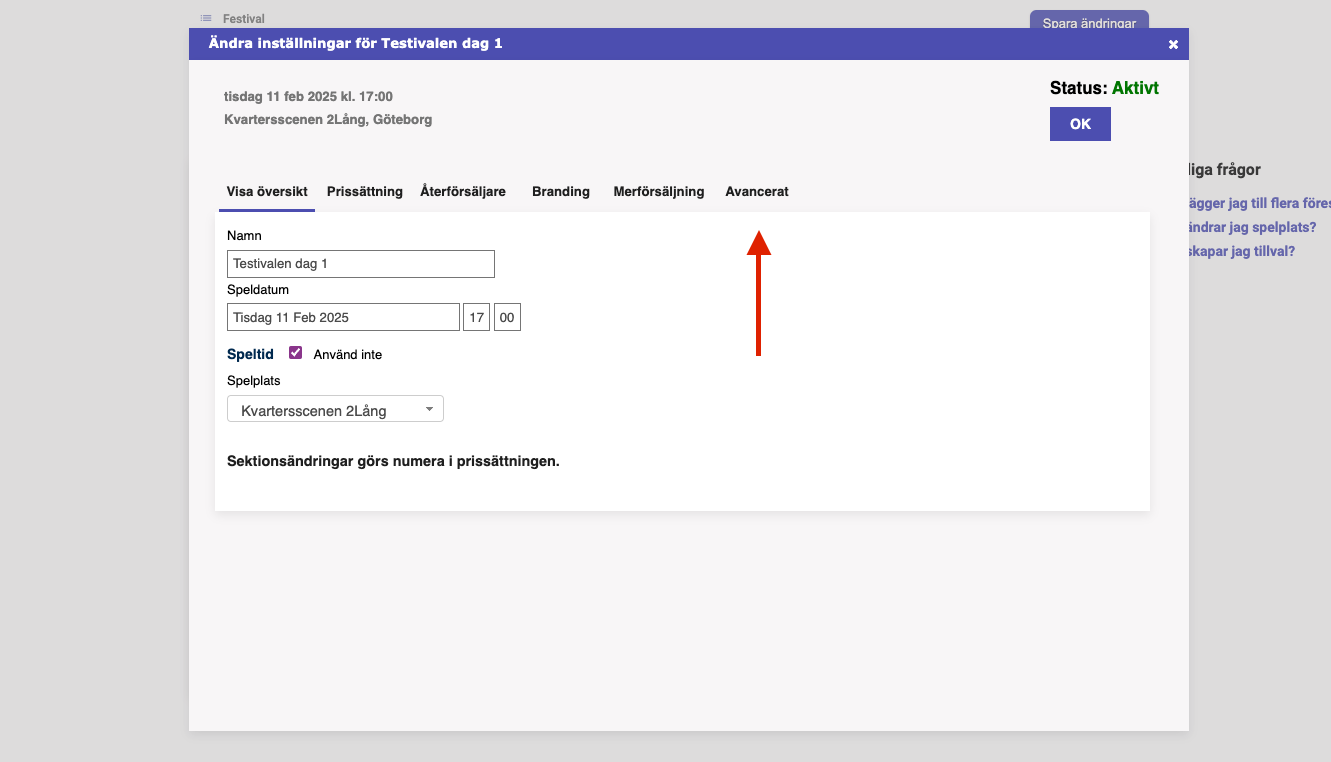Open the Spelplats dropdown
The width and height of the screenshot is (1331, 762).
click(335, 409)
